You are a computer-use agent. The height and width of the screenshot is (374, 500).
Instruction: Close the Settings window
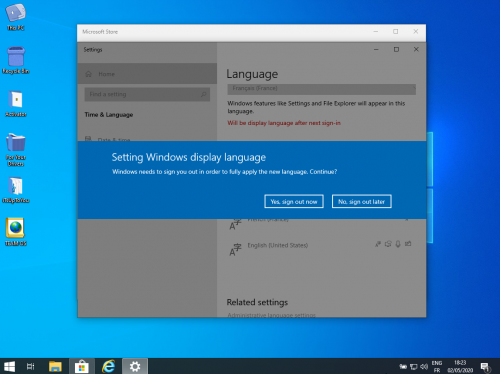[x=416, y=49]
